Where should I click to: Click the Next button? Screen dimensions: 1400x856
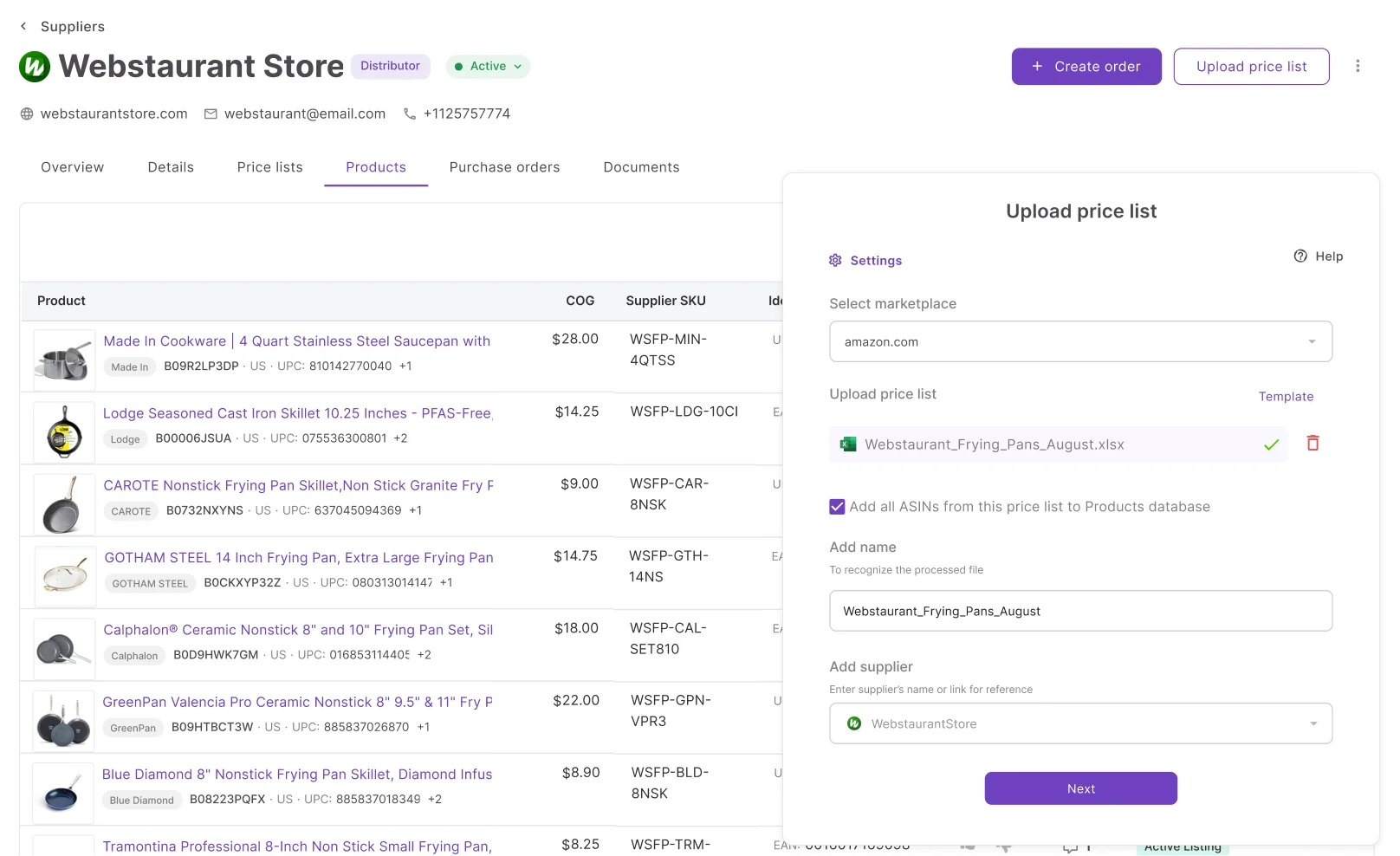tap(1080, 788)
